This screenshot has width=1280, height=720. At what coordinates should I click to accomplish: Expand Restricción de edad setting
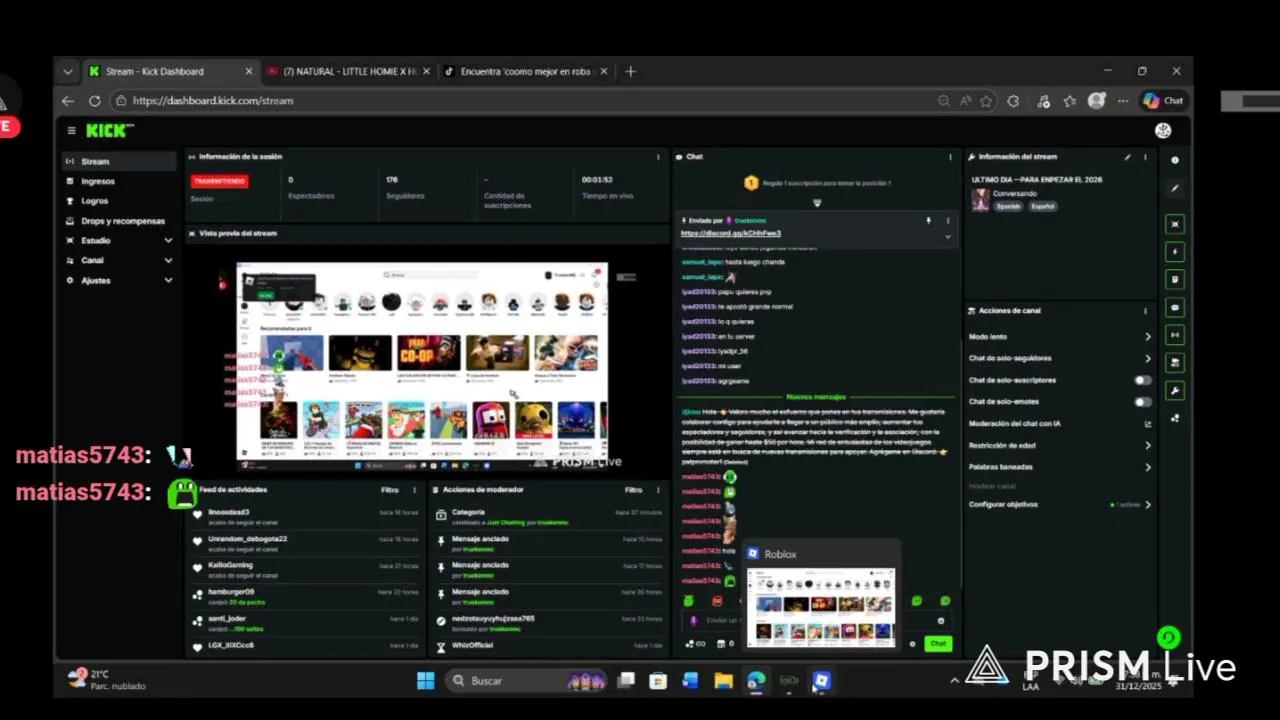(1060, 446)
